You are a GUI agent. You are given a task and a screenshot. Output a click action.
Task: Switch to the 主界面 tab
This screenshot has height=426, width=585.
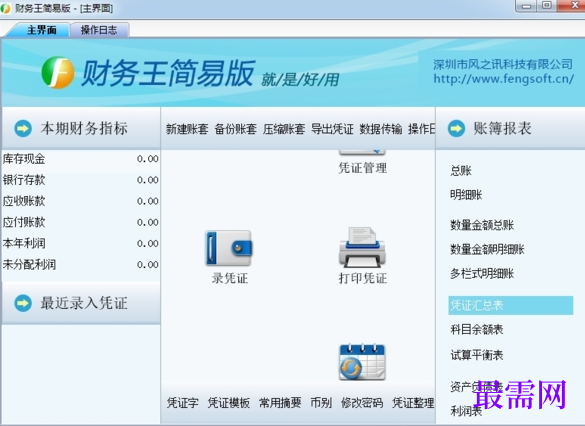point(41,30)
